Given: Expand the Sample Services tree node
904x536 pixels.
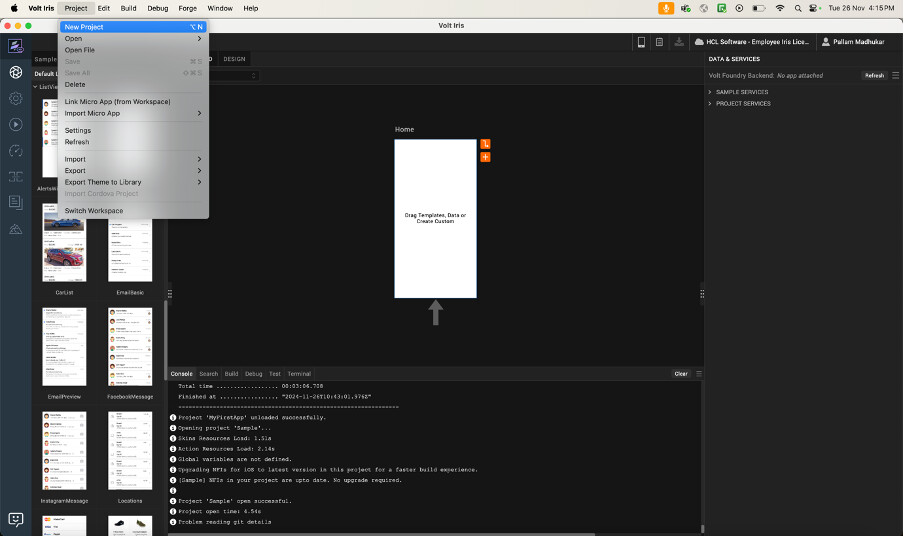Looking at the screenshot, I should point(710,92).
